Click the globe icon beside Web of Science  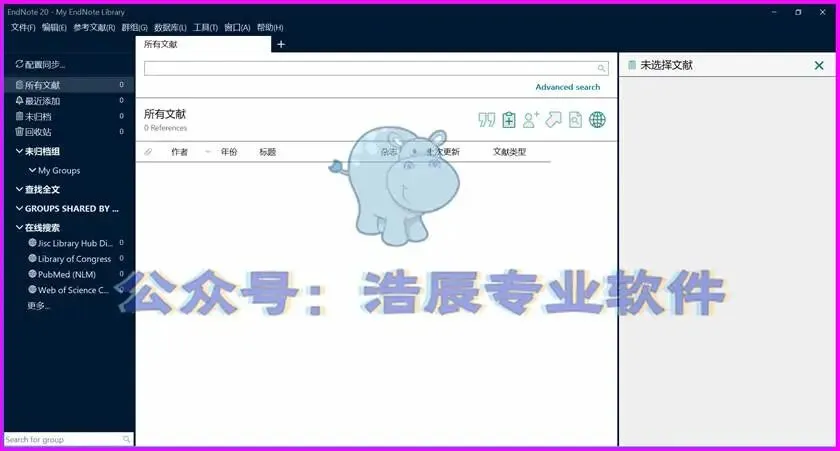click(32, 289)
